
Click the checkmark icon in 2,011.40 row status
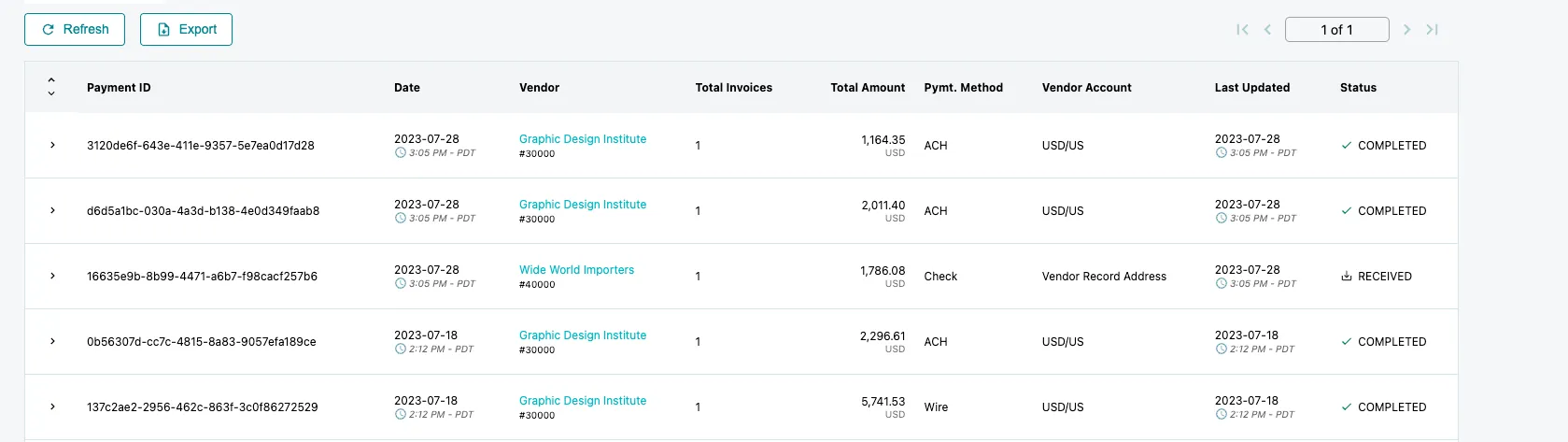(1346, 211)
